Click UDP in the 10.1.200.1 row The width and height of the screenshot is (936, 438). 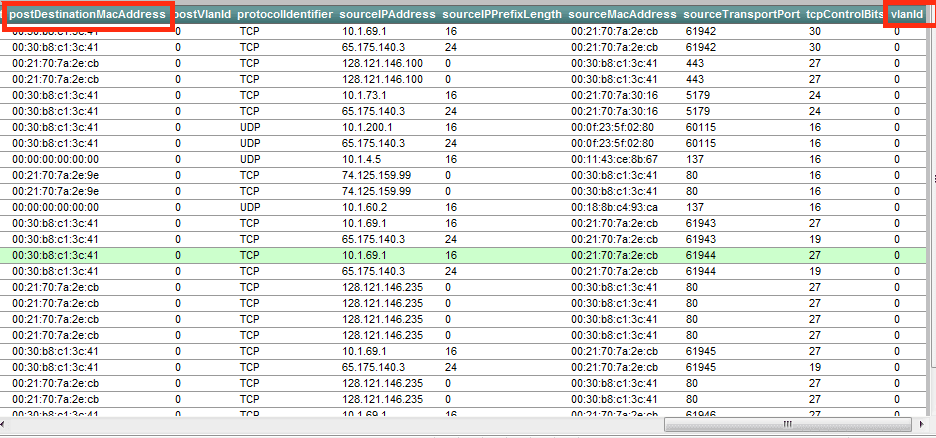pos(250,127)
